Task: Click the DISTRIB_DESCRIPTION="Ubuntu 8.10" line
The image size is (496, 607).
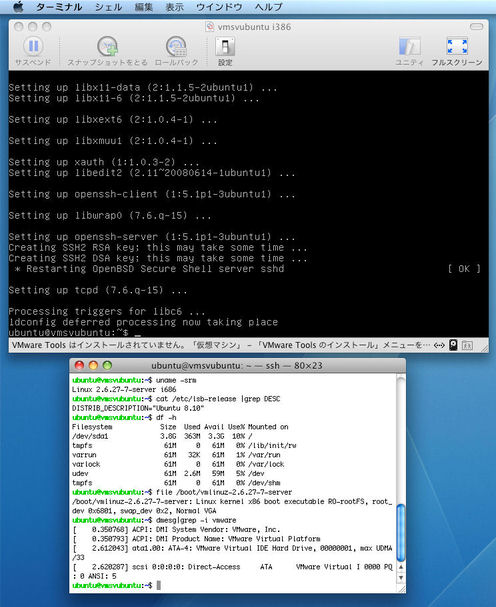Action: [x=138, y=408]
